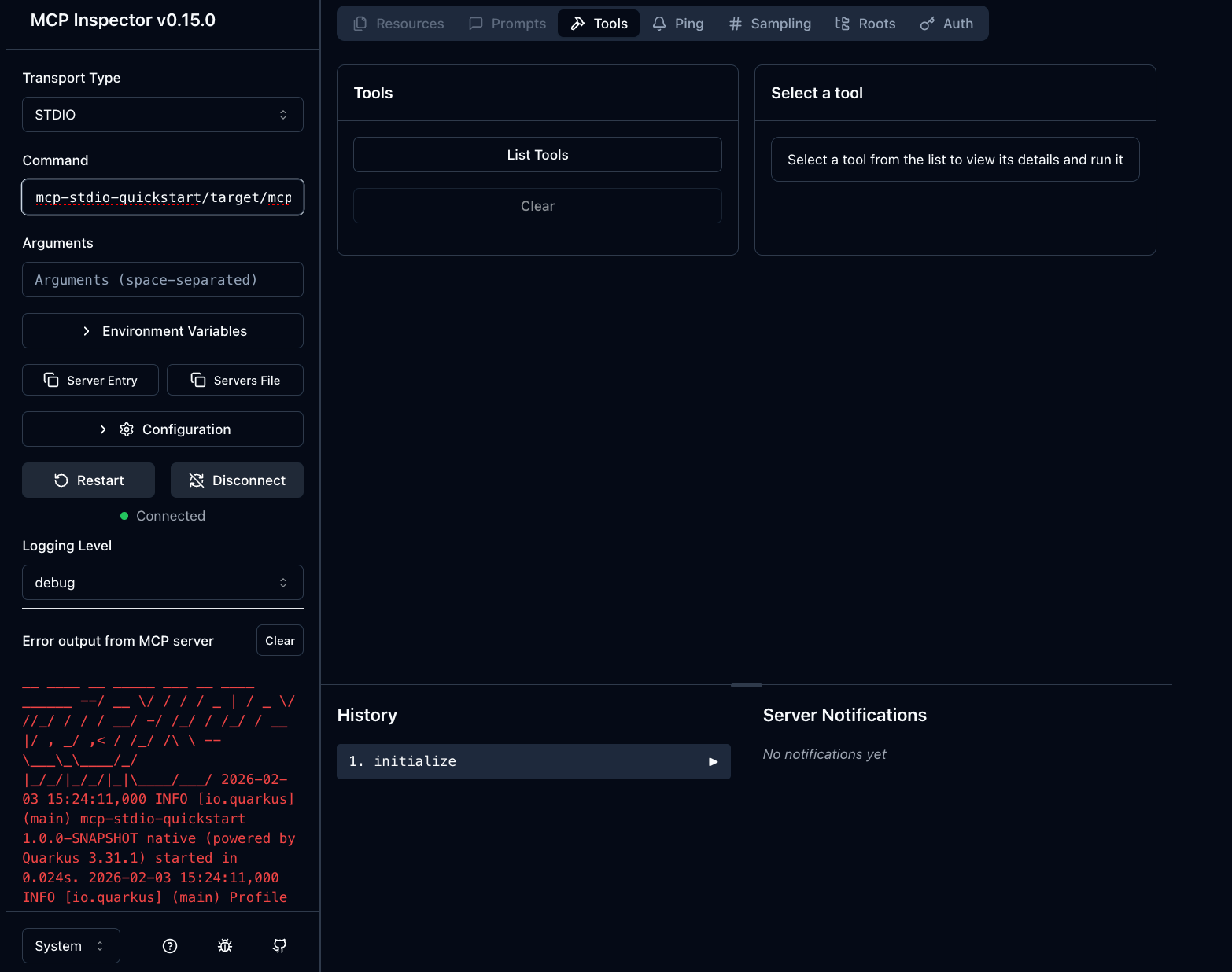The width and height of the screenshot is (1232, 972).
Task: Click the Roots tree icon
Action: click(841, 23)
